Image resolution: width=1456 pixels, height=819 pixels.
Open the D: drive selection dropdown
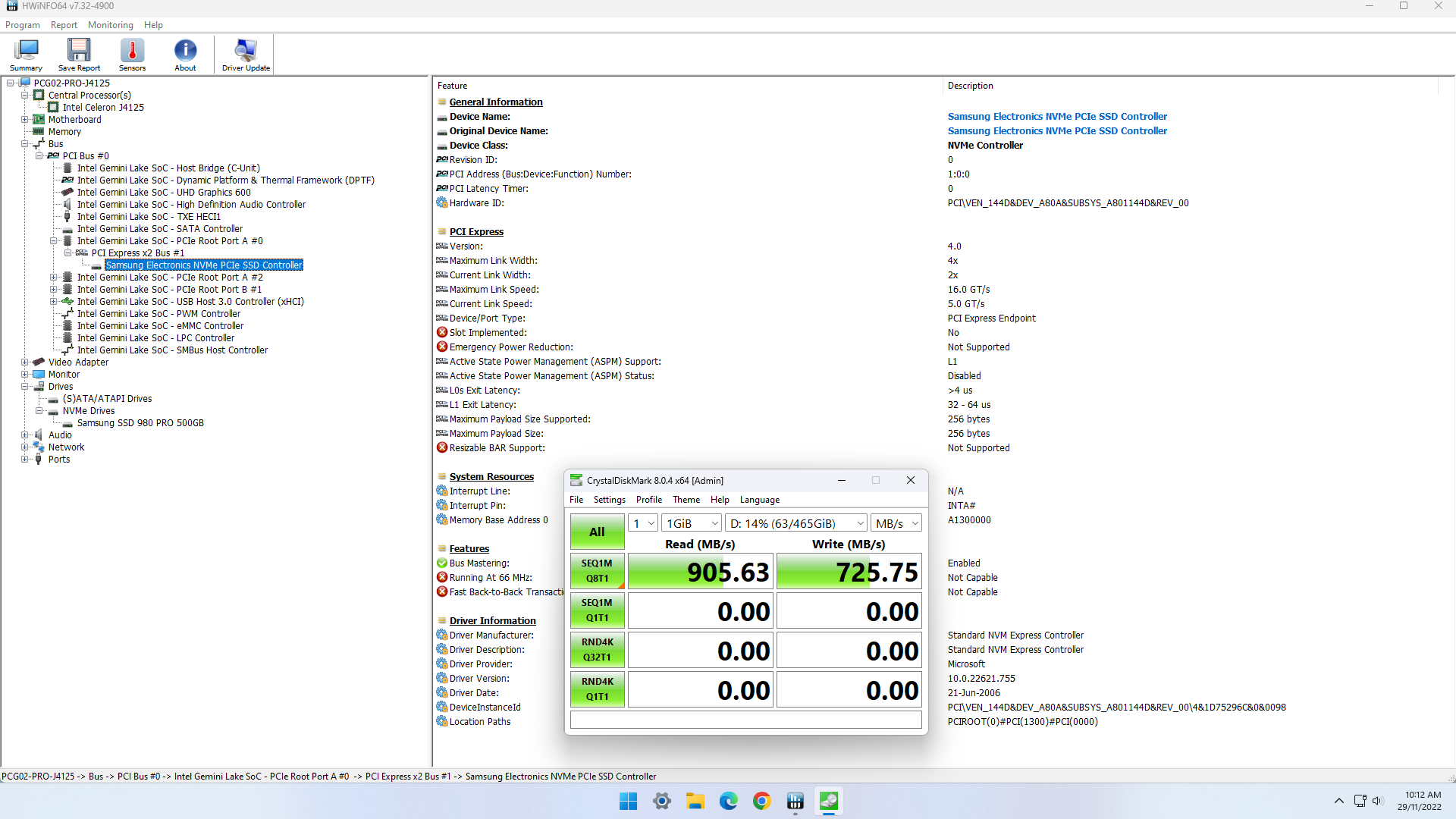click(796, 523)
